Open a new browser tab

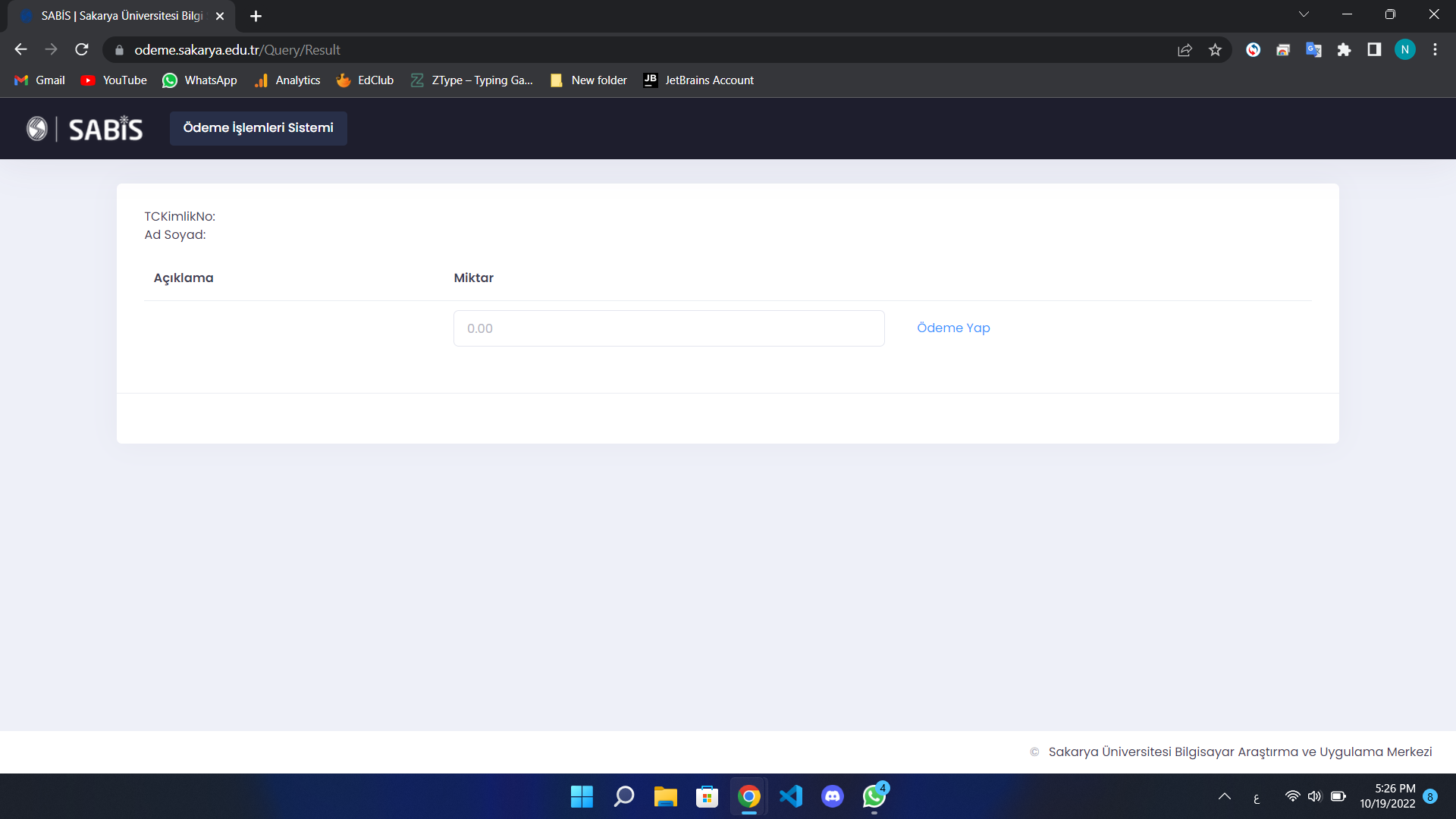pyautogui.click(x=256, y=16)
